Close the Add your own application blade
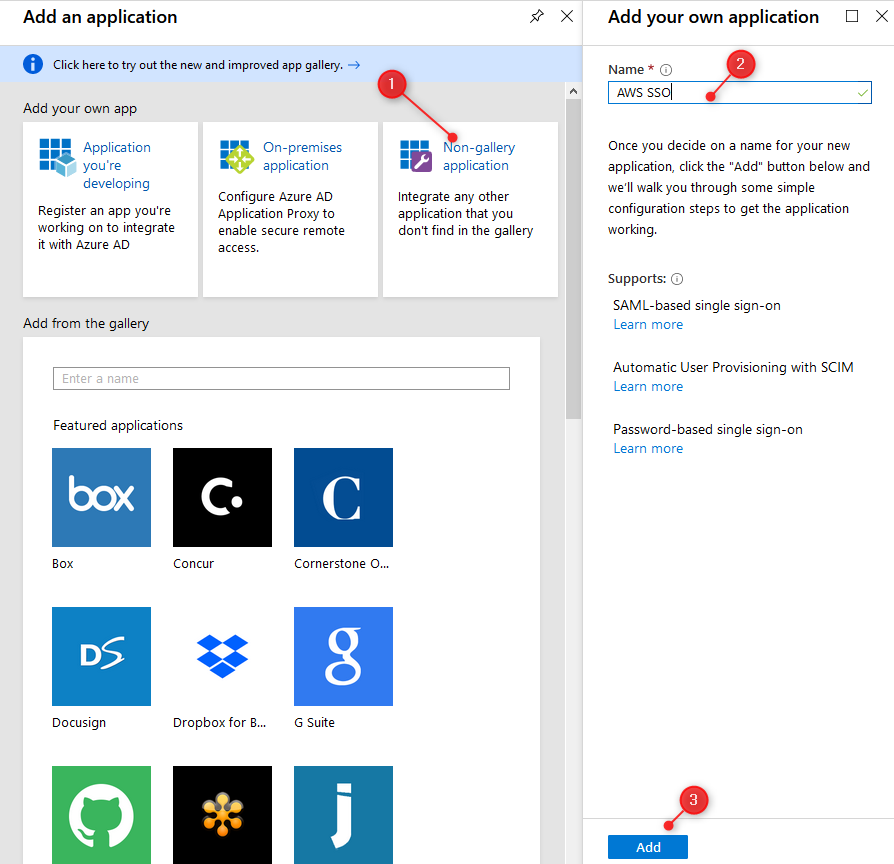The width and height of the screenshot is (894, 864). (x=881, y=16)
